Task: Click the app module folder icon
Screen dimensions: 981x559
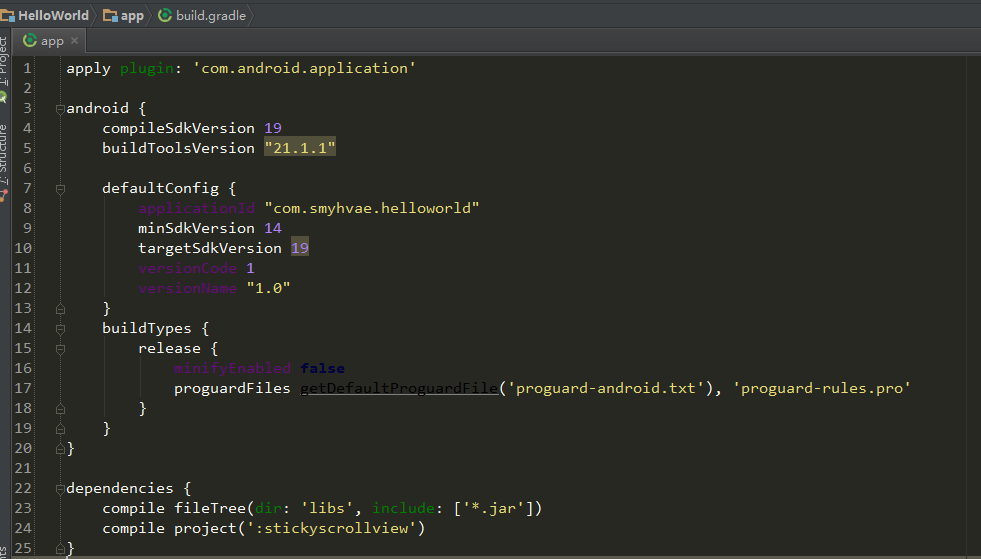Action: pos(110,16)
